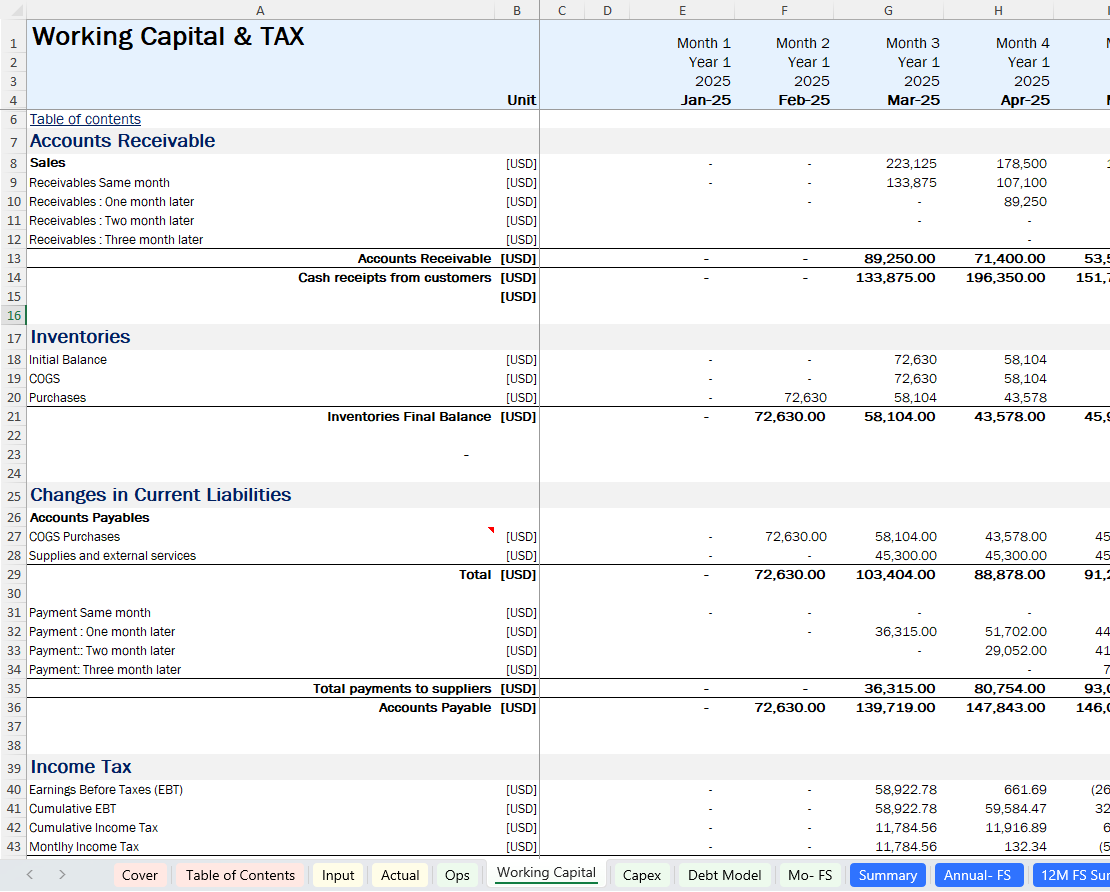Open the Capex sheet tab
1110x892 pixels.
pyautogui.click(x=641, y=875)
